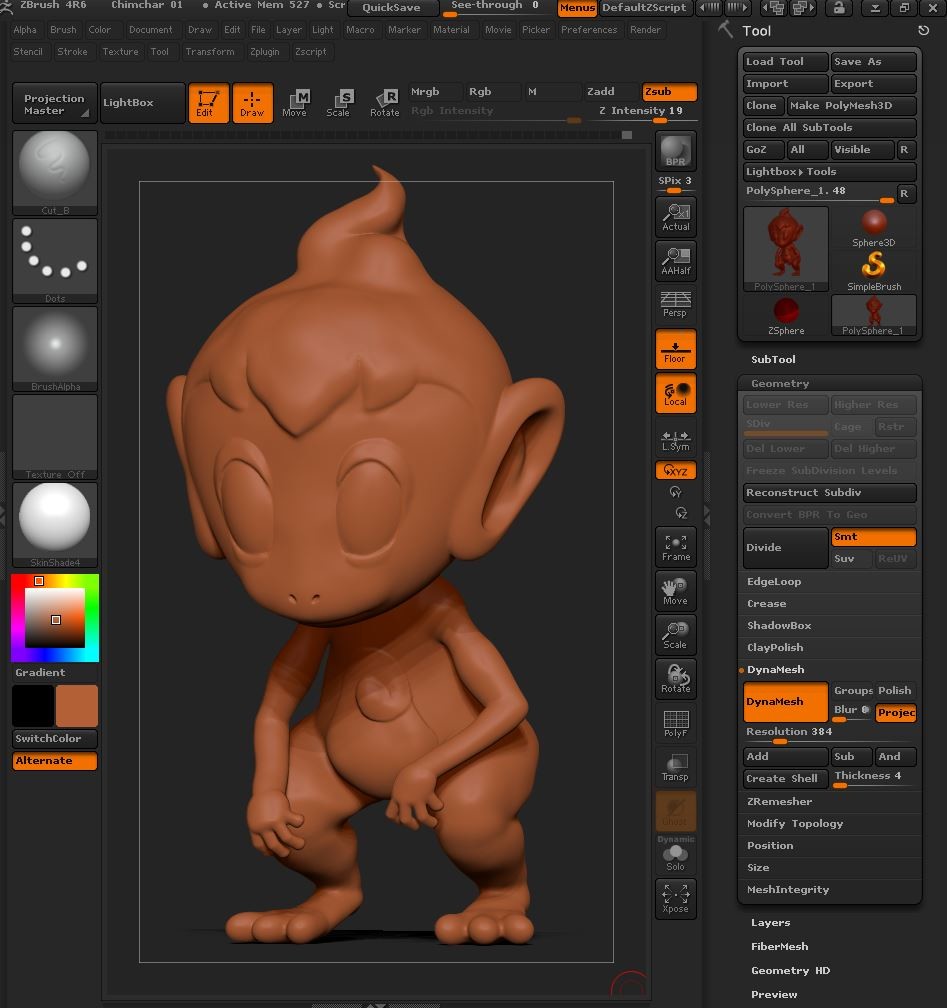Select the Move gyro icon on right shelf

click(x=675, y=591)
